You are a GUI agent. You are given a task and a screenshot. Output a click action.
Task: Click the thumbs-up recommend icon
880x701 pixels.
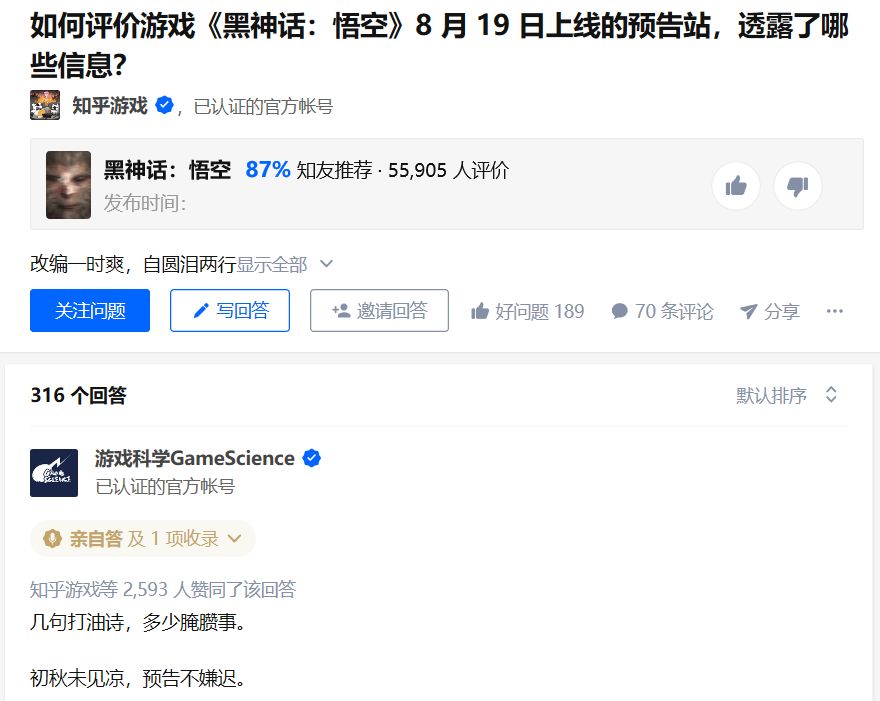point(736,186)
